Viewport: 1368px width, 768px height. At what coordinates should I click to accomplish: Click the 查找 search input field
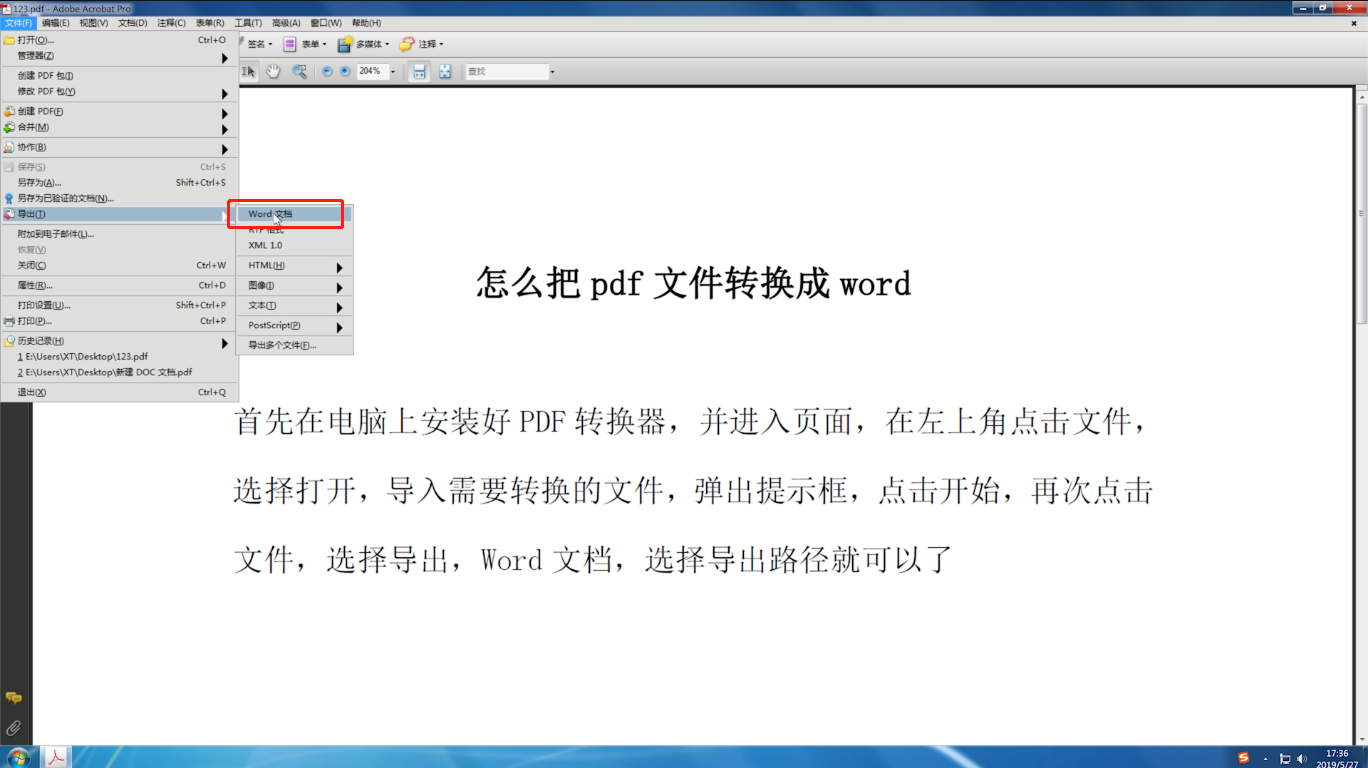click(506, 71)
